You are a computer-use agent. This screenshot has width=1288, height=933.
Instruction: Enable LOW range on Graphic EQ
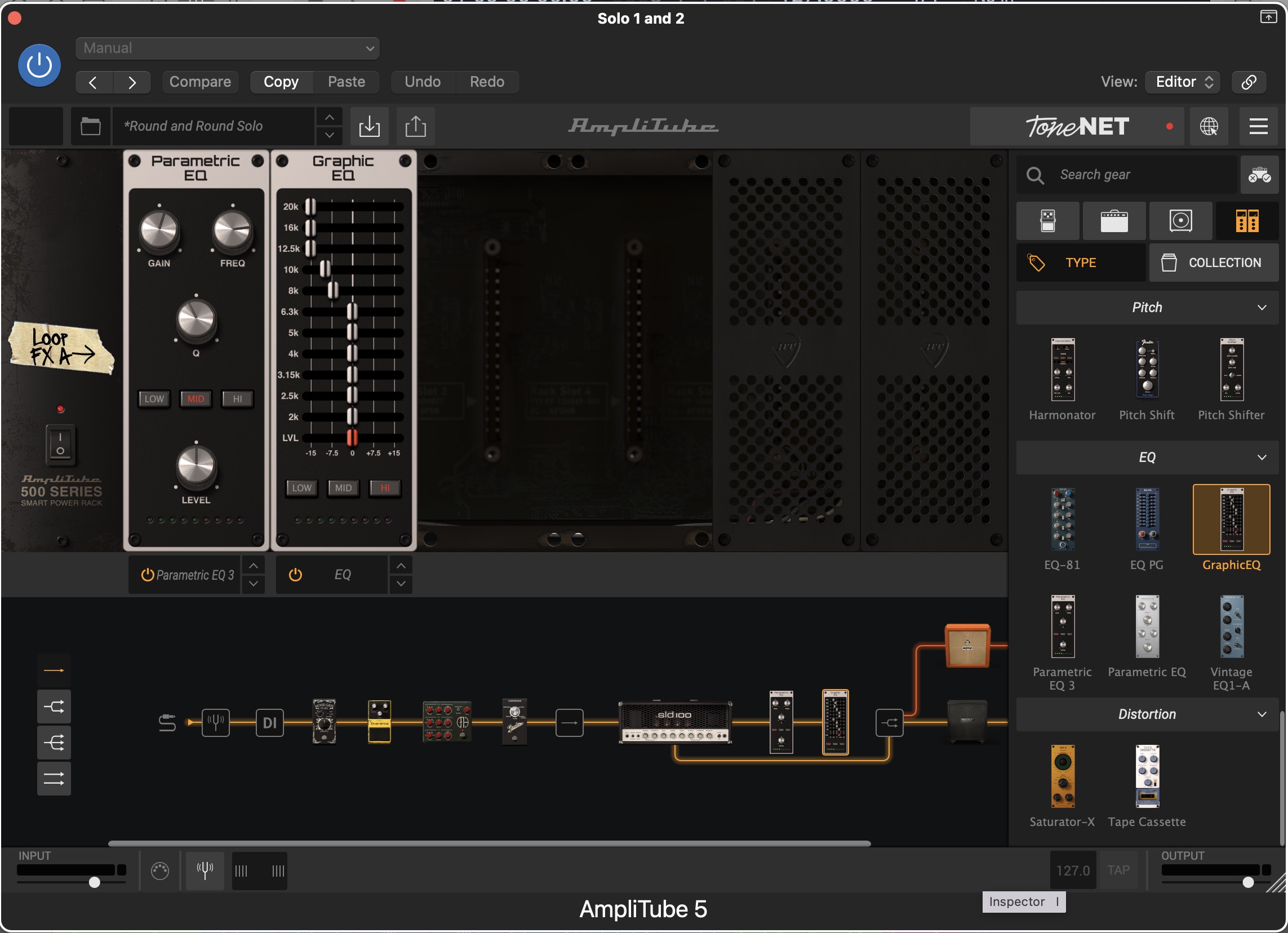[301, 488]
